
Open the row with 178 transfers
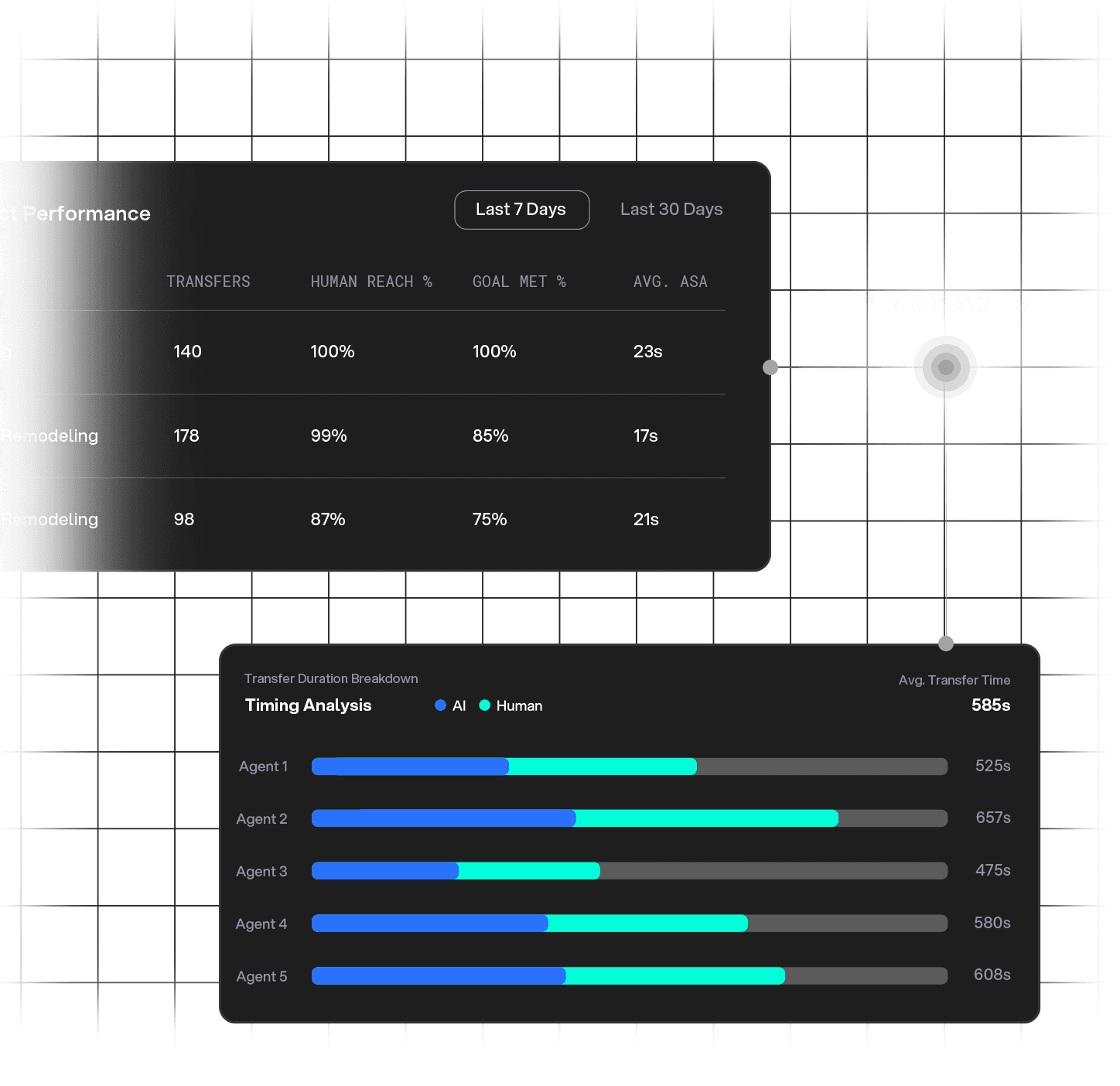[x=186, y=435]
